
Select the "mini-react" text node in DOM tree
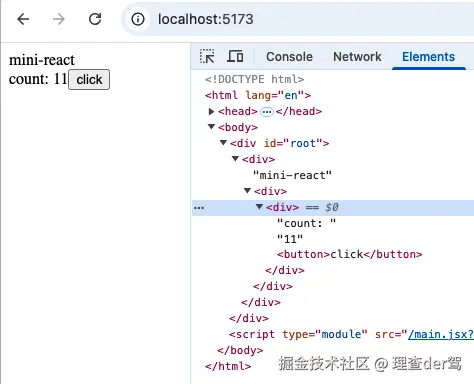(292, 175)
